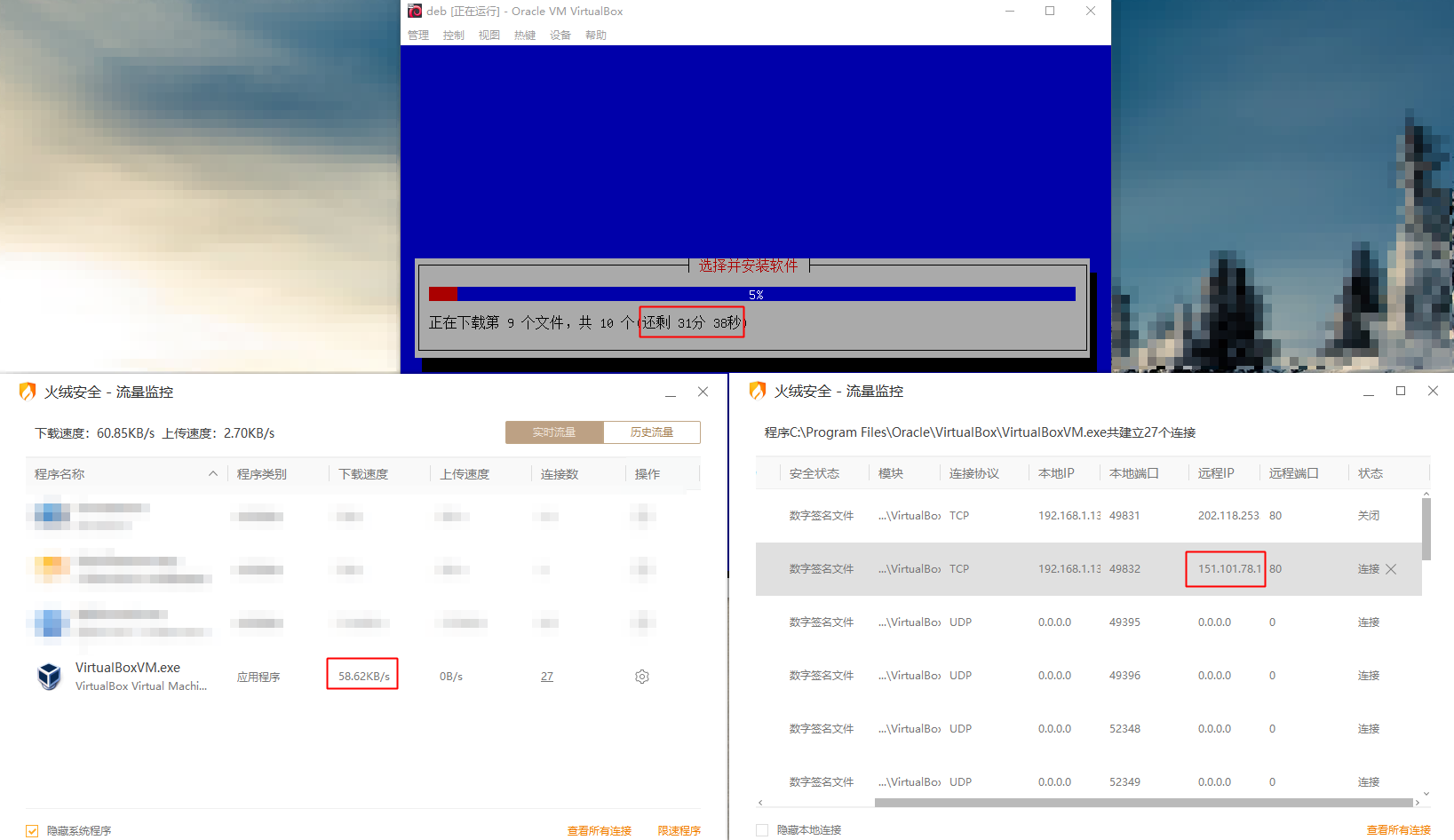This screenshot has width=1454, height=840.
Task: Click the VirtualBoxVM.exe cube icon
Action: tap(50, 677)
